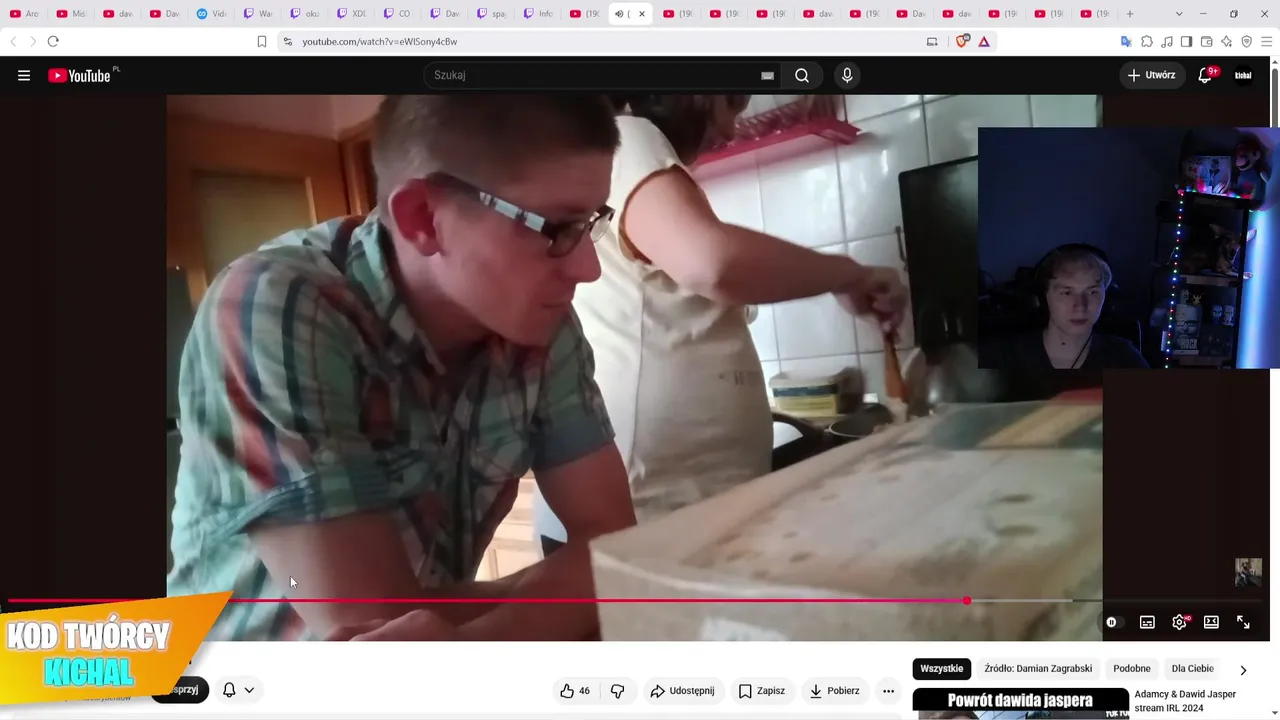The width and height of the screenshot is (1280, 720).
Task: Select the Podobne filter chip
Action: 1132,669
